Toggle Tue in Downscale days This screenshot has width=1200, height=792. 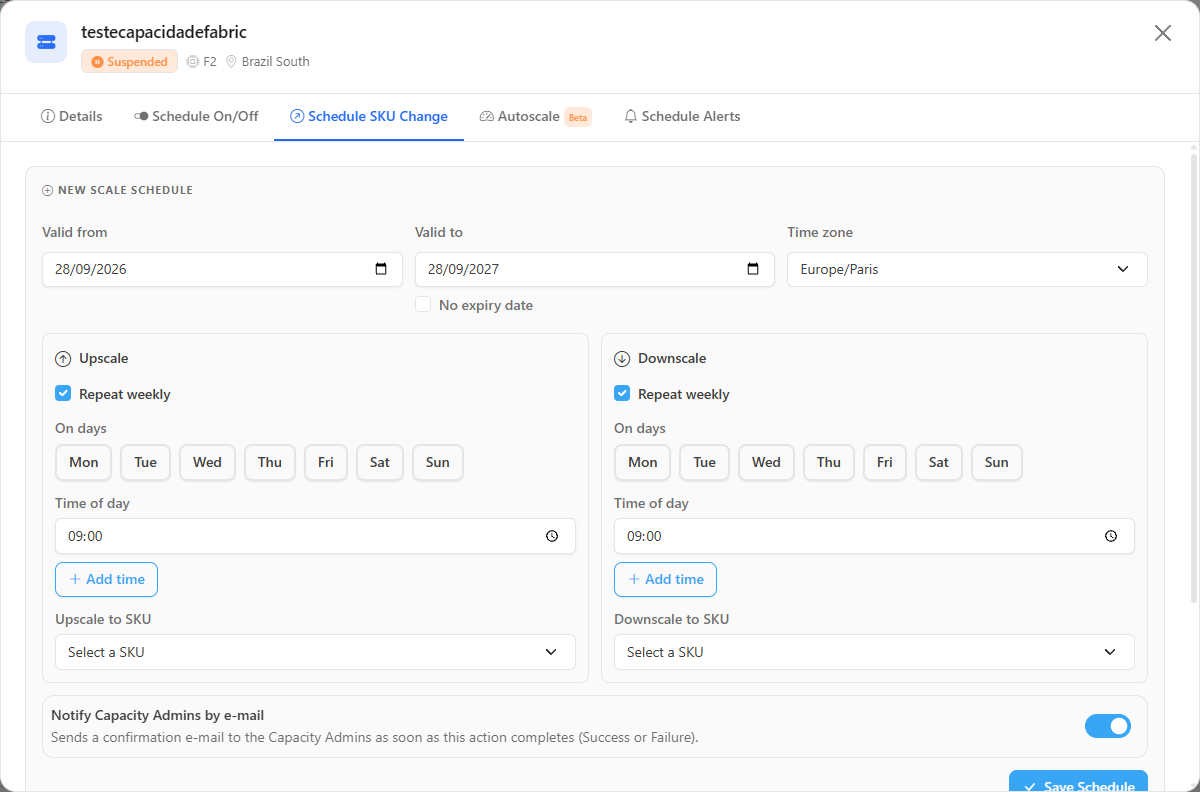[705, 462]
